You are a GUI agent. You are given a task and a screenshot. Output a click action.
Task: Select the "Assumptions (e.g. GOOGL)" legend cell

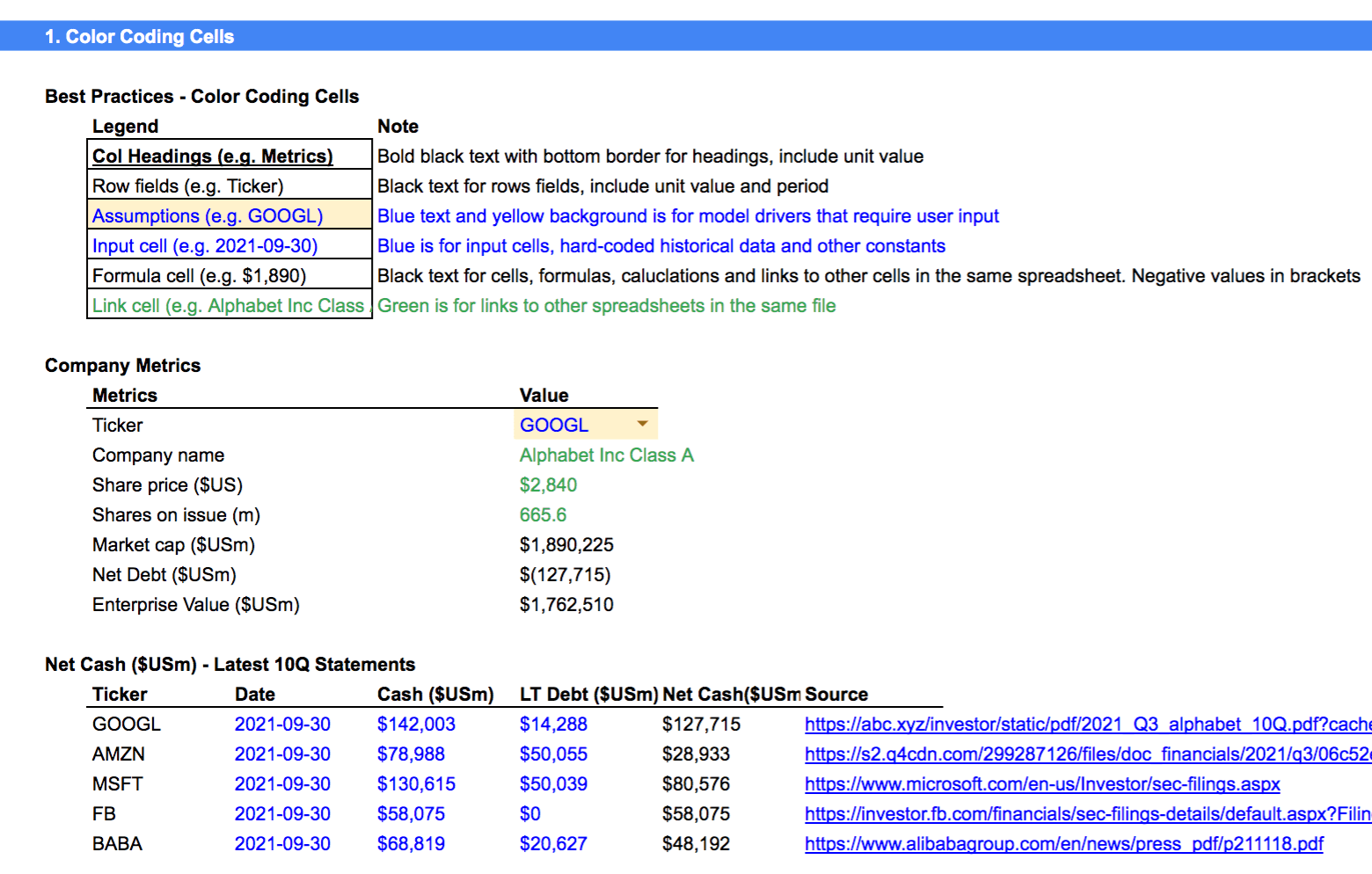(x=230, y=215)
